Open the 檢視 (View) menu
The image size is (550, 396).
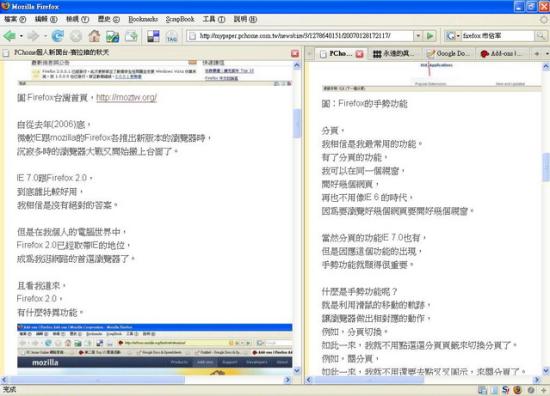tap(78, 19)
